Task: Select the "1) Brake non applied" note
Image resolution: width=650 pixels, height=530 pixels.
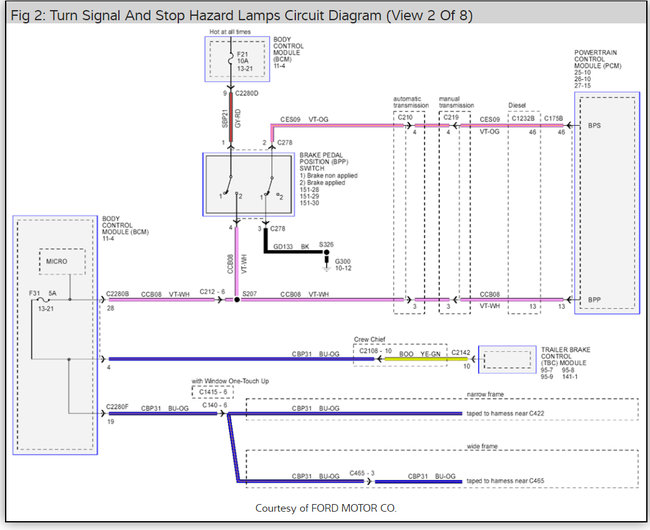Action: tap(328, 175)
